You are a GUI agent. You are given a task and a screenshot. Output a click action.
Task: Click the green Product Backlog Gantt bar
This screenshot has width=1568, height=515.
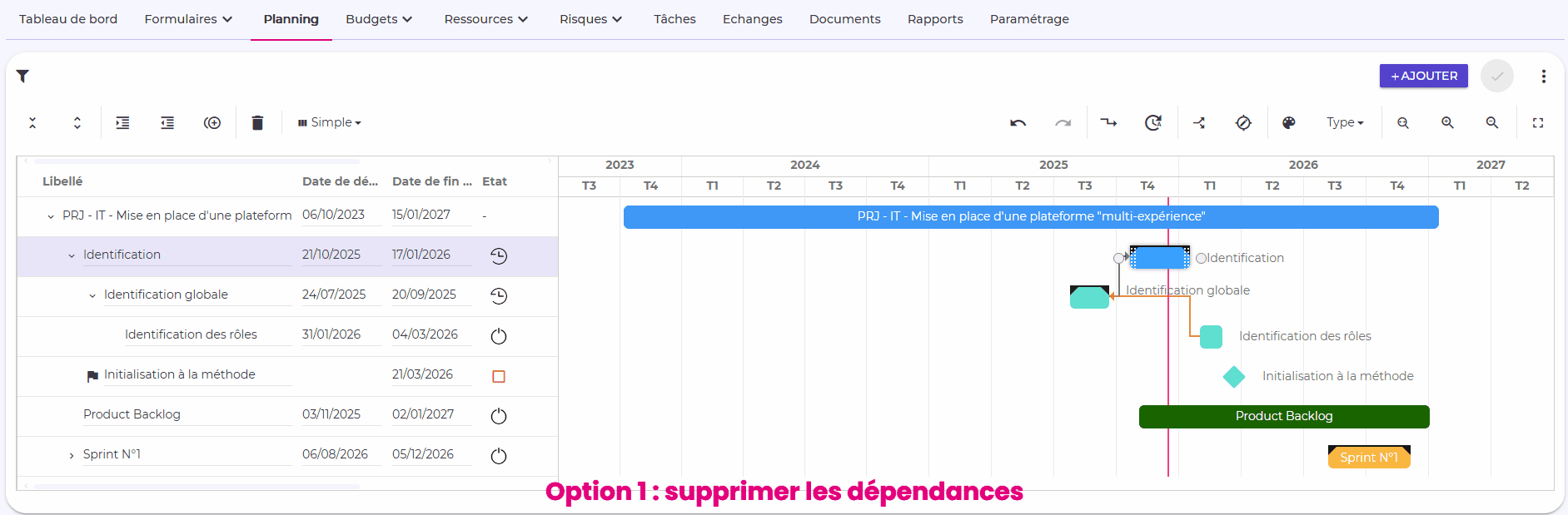[x=1283, y=416]
